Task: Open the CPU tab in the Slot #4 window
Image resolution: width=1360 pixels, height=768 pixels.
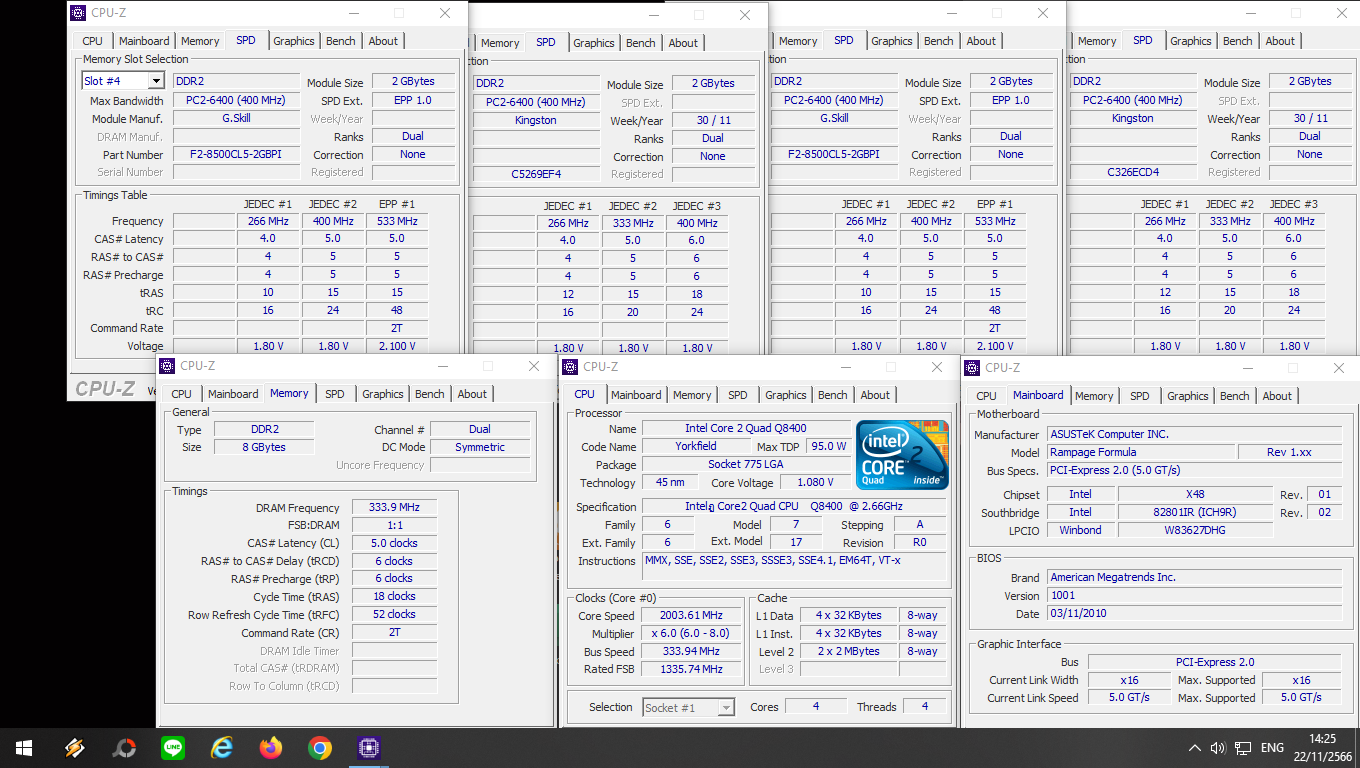Action: click(92, 41)
